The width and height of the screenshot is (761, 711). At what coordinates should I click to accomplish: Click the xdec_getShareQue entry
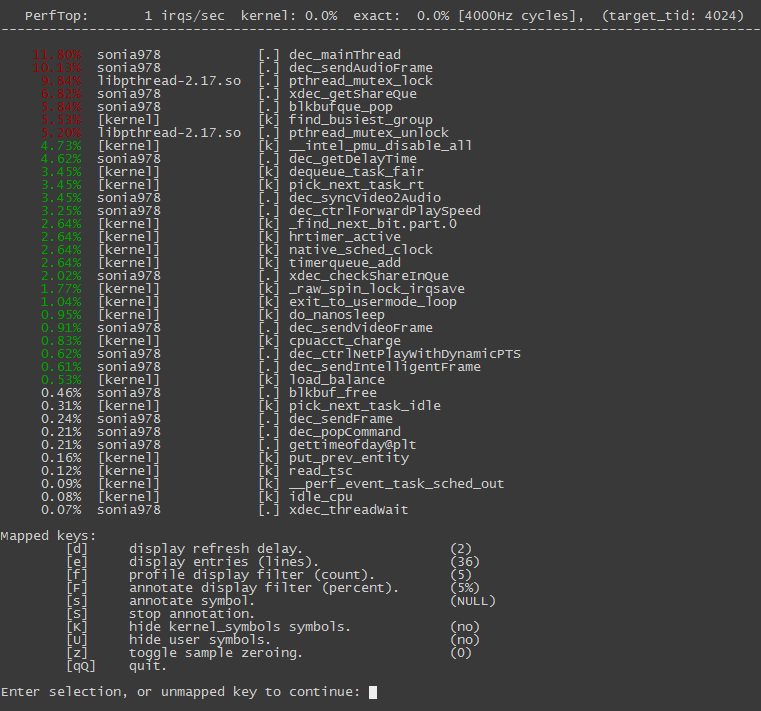point(353,94)
